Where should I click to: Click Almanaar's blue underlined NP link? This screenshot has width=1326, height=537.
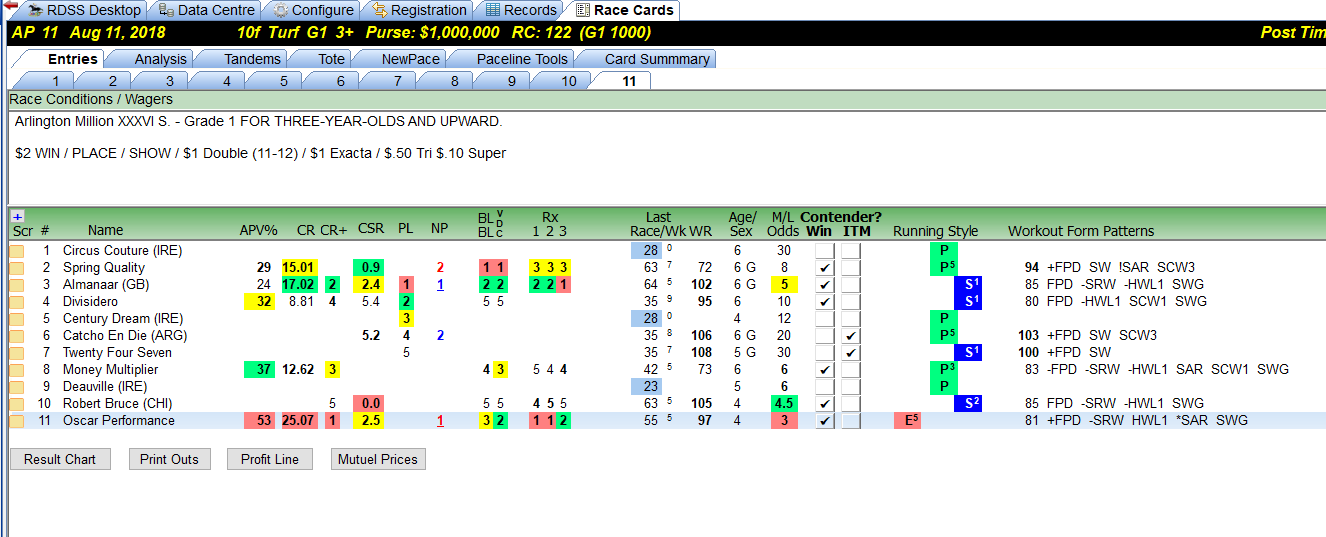point(439,285)
